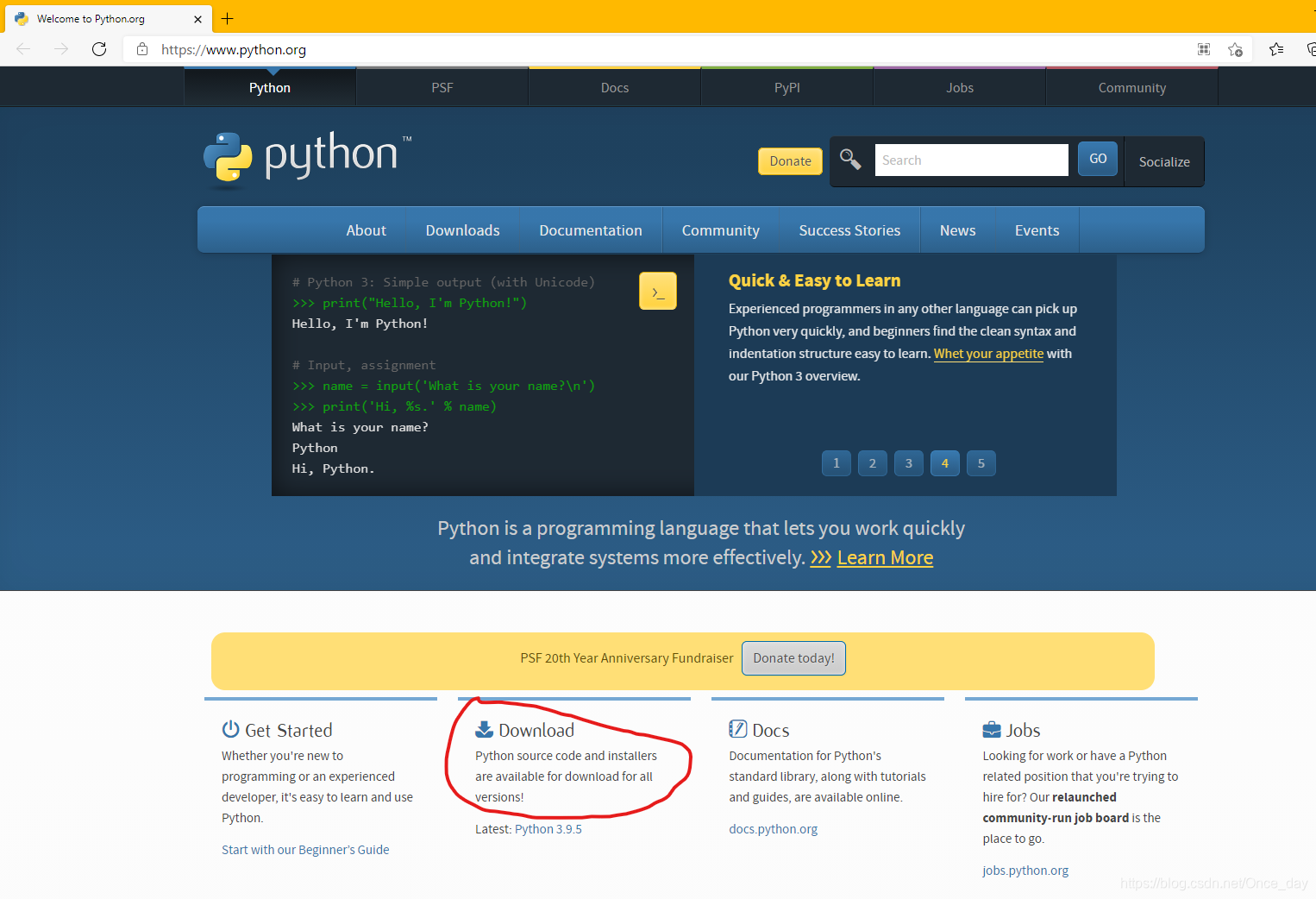
Task: Click the yellow Donate button
Action: pos(790,161)
